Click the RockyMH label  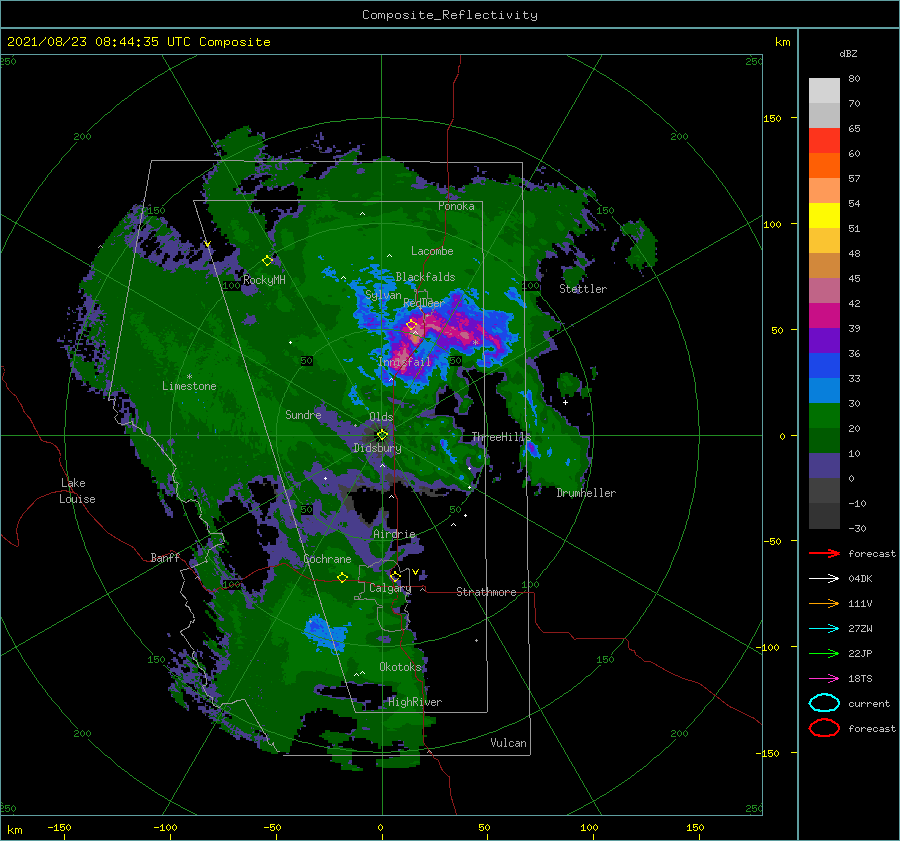264,280
